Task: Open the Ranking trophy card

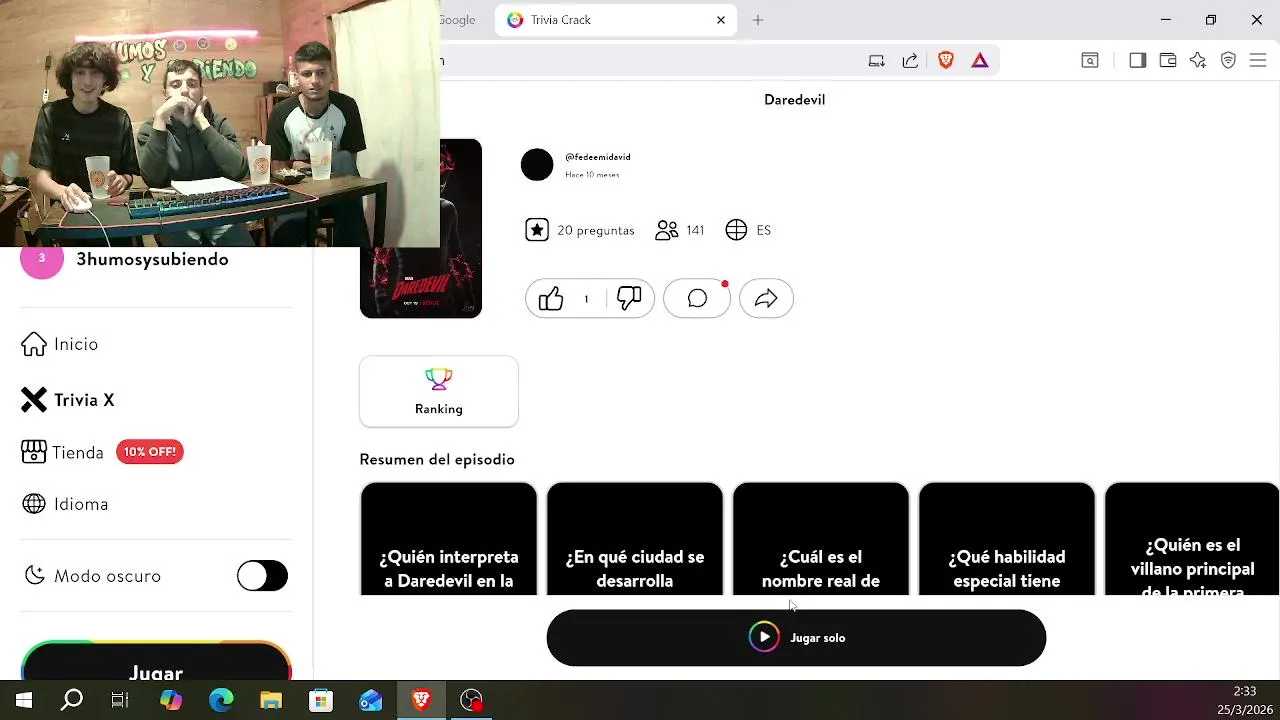Action: pyautogui.click(x=439, y=391)
